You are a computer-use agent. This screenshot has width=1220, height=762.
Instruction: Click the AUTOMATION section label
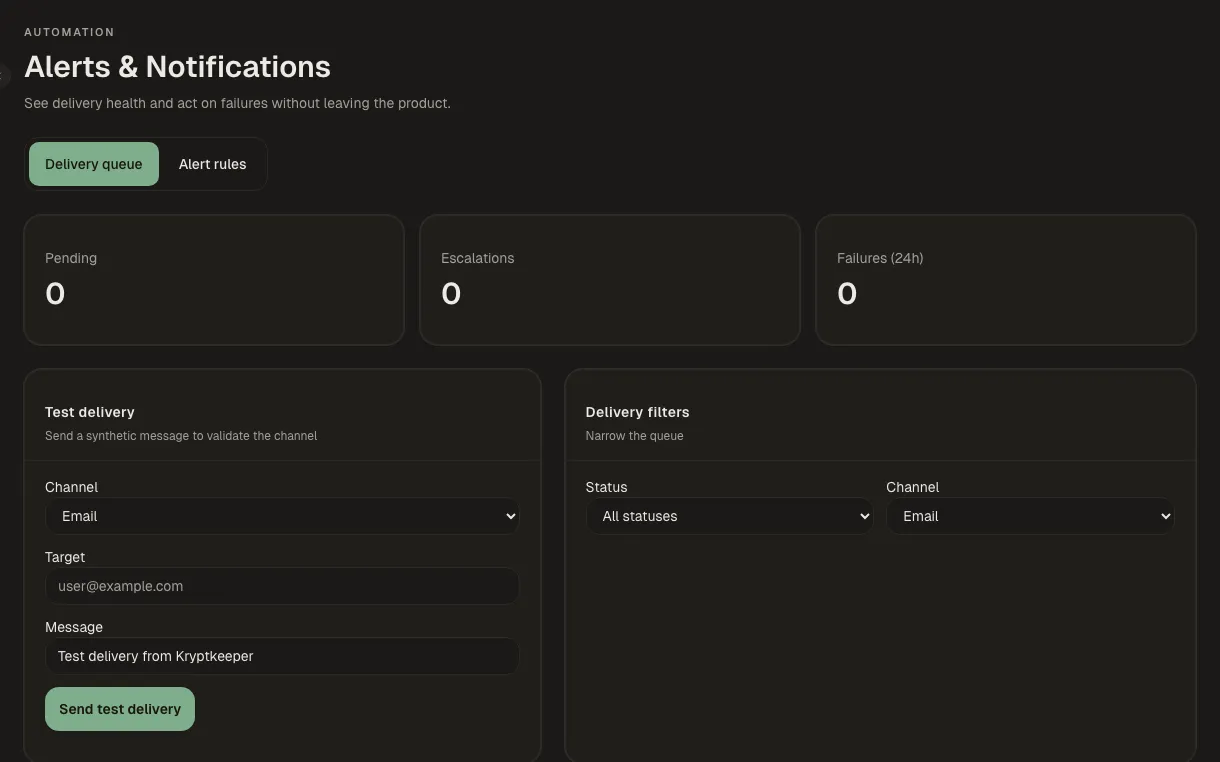[69, 32]
